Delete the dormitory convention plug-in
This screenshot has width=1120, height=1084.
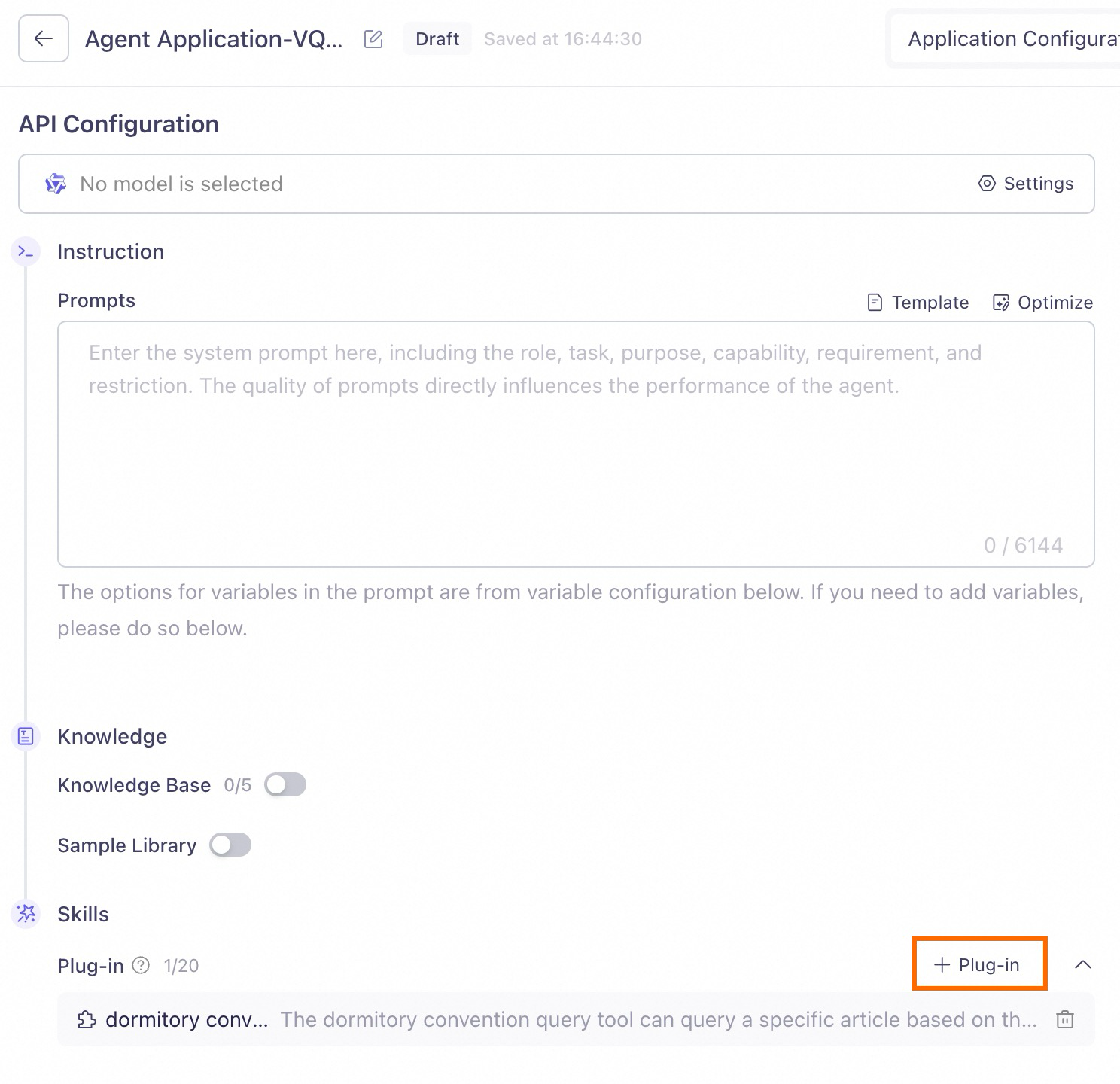(x=1065, y=1019)
